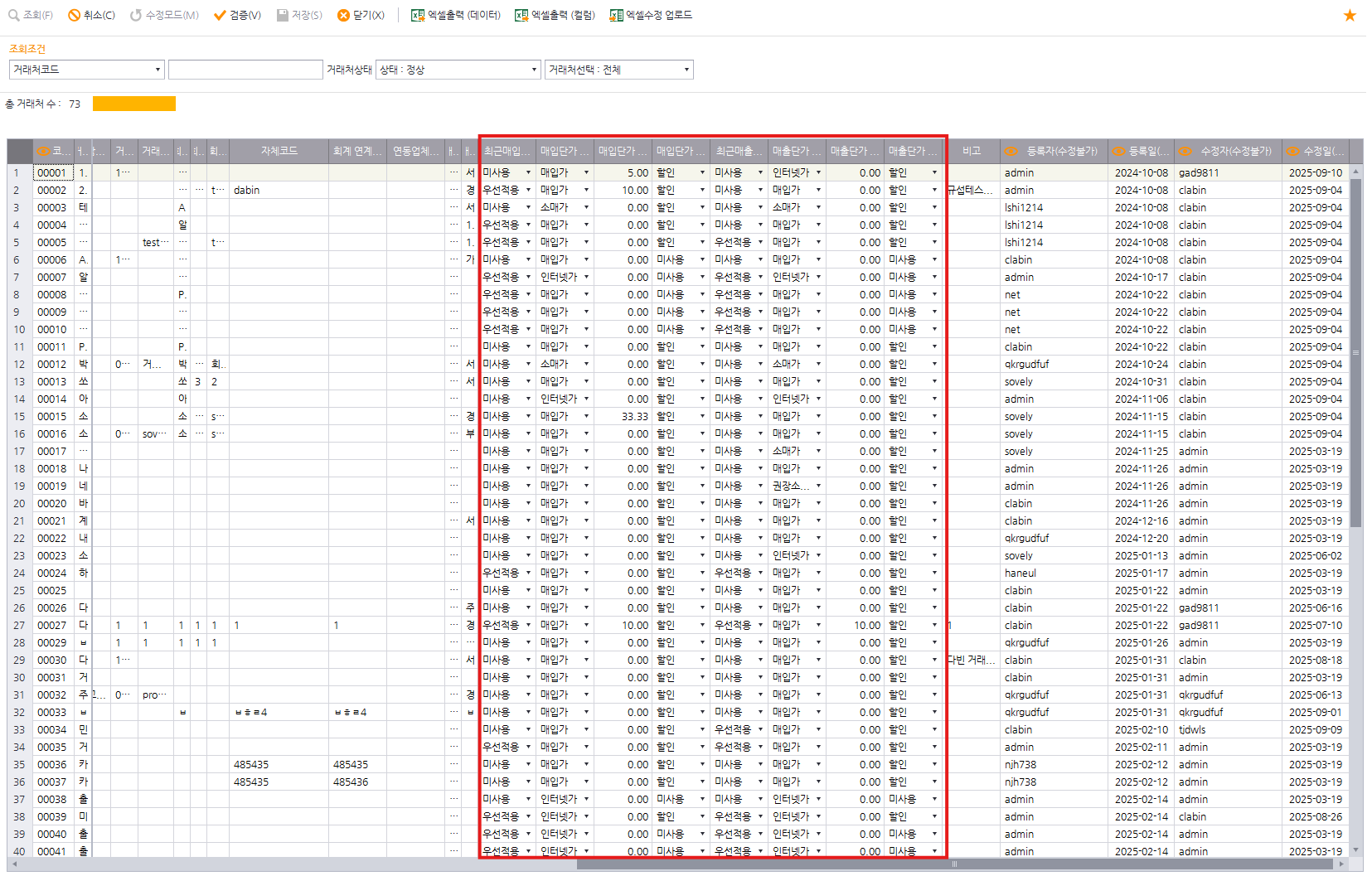Click the 비고 column header
This screenshot has width=1372, height=876.
972,151
